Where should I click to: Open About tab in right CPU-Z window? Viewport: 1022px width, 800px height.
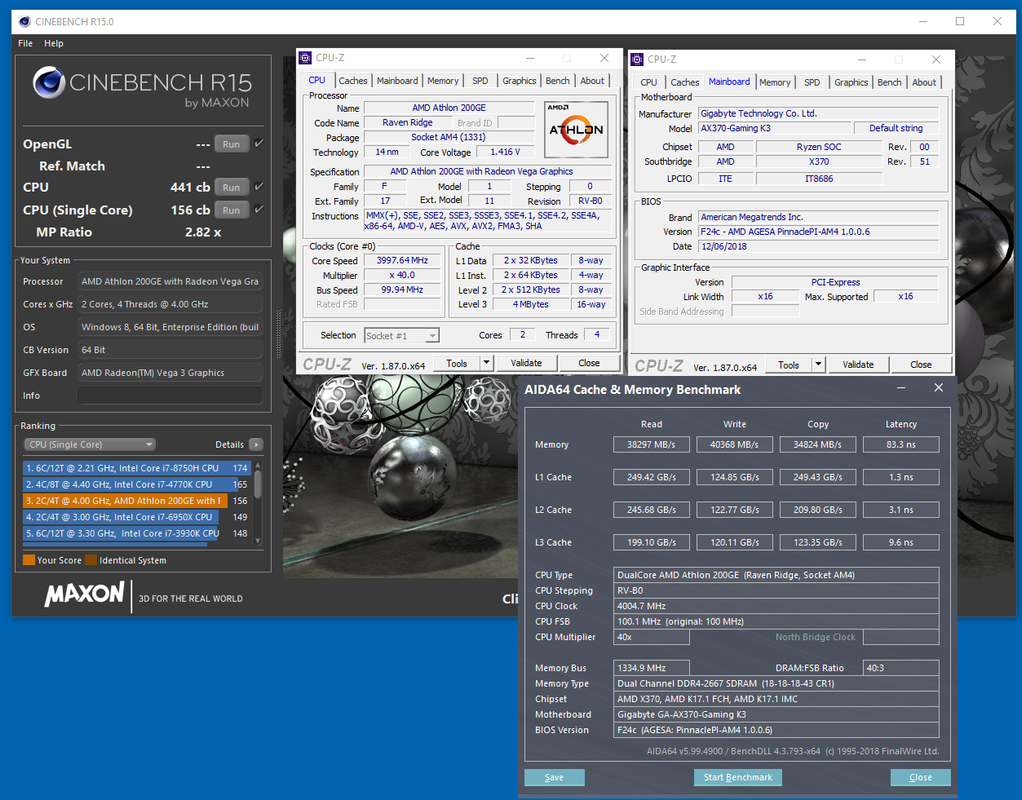[924, 82]
